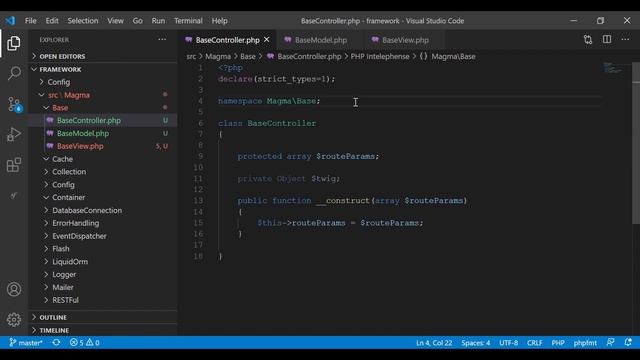Open the Help menu

(x=220, y=20)
